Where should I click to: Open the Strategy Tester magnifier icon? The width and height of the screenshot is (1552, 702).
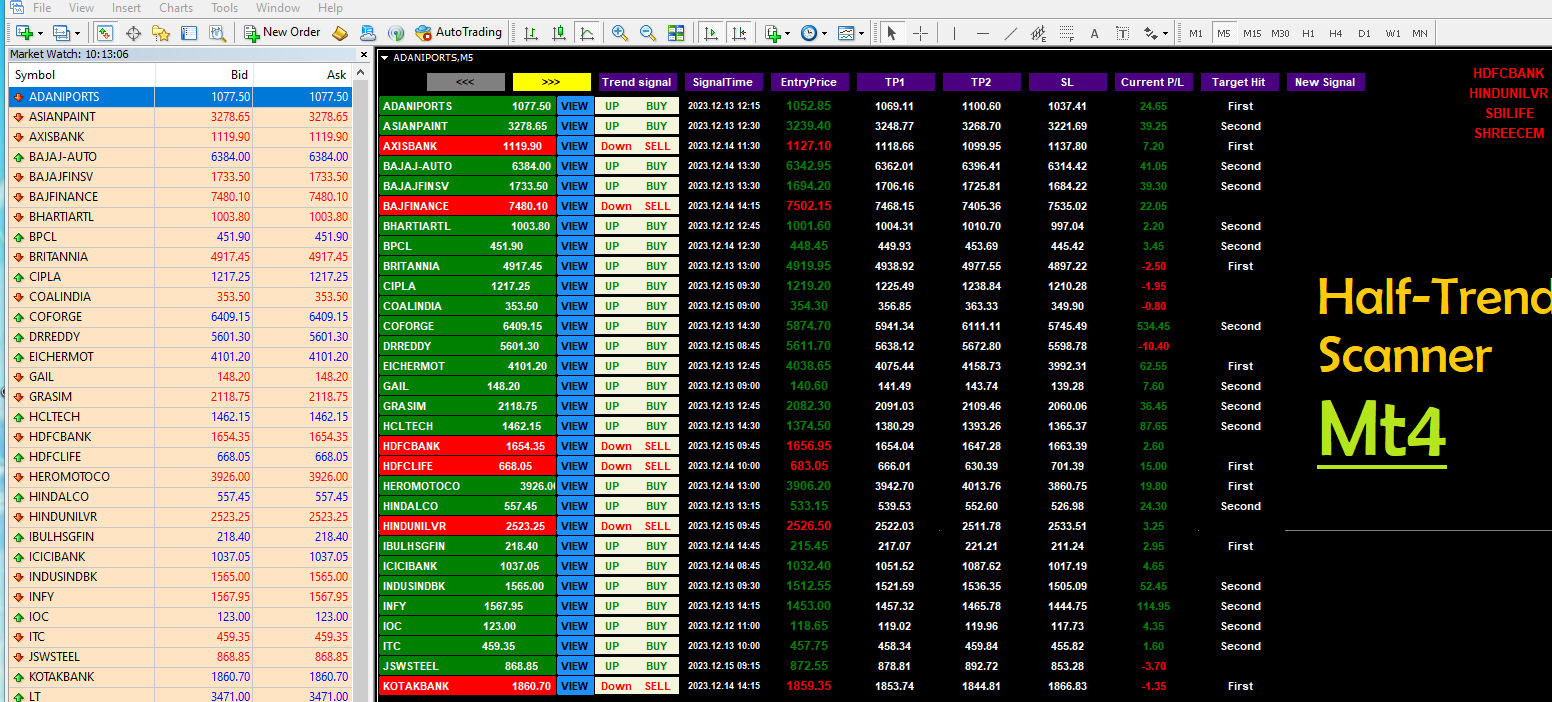[216, 33]
